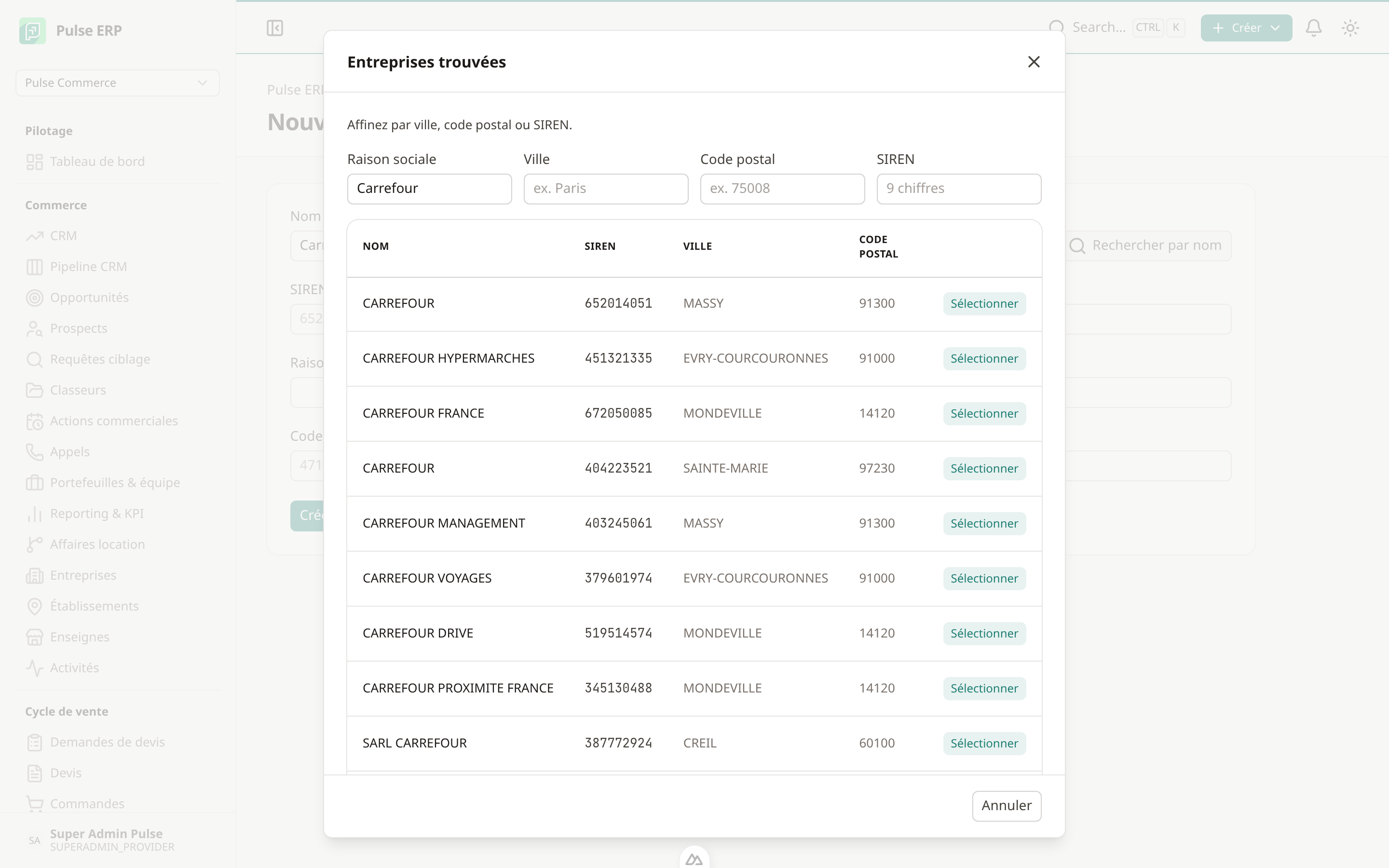Select CARREFOUR VOYAGES row
This screenshot has width=1389, height=868.
pos(984,579)
